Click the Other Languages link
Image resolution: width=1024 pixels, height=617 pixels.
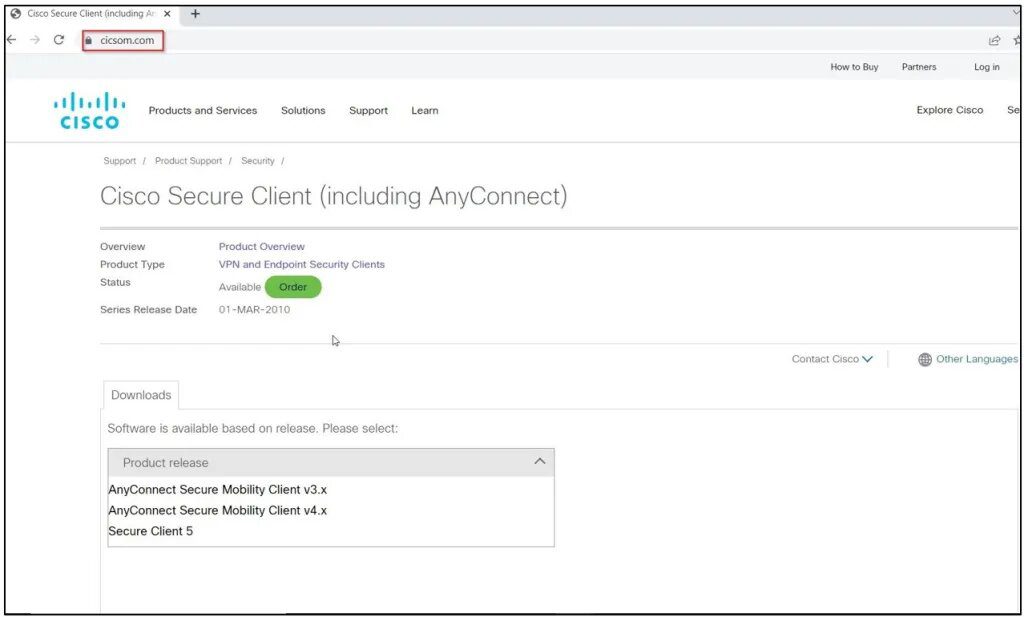(x=976, y=359)
